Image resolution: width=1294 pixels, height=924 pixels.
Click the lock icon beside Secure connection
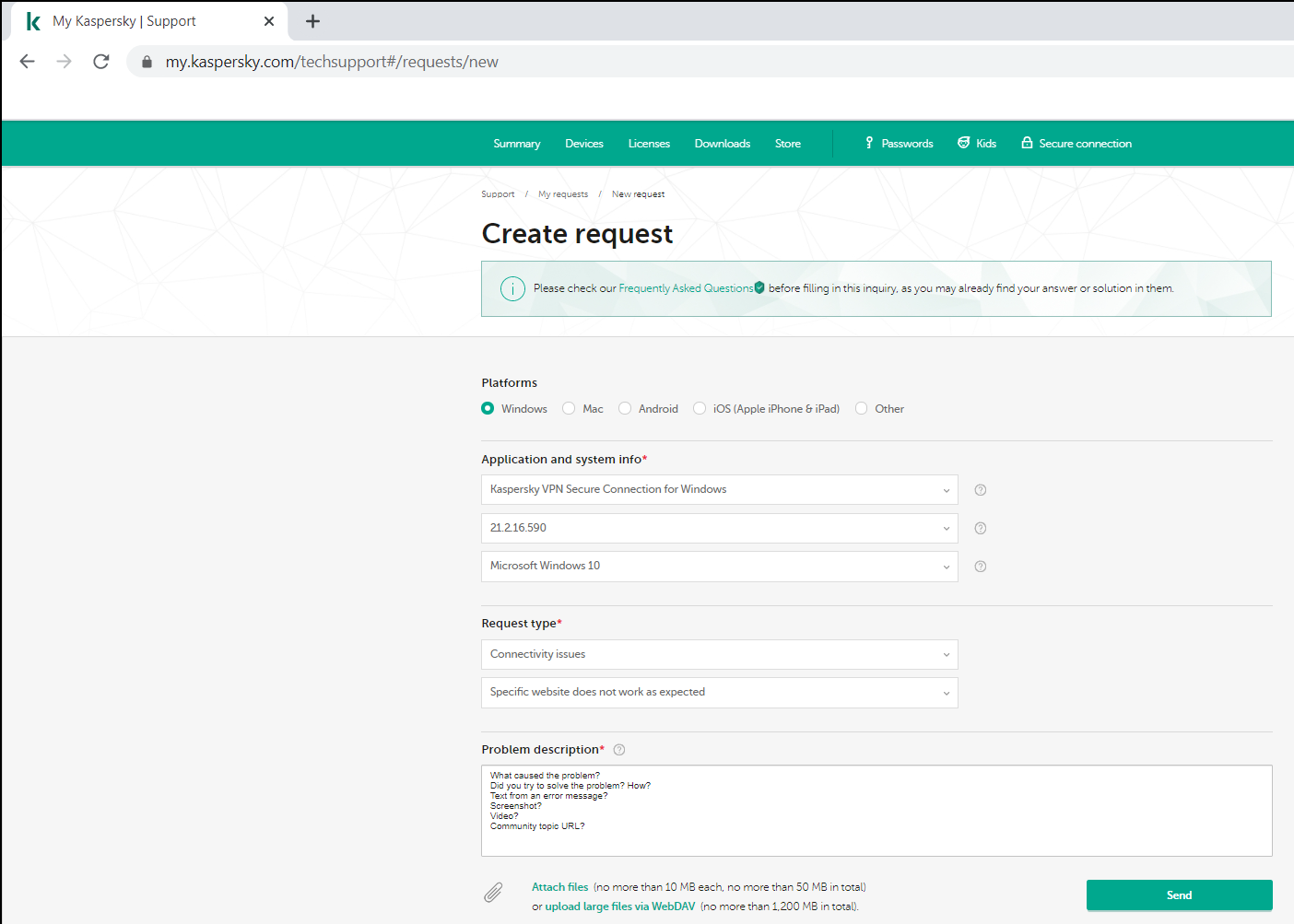pyautogui.click(x=1027, y=143)
